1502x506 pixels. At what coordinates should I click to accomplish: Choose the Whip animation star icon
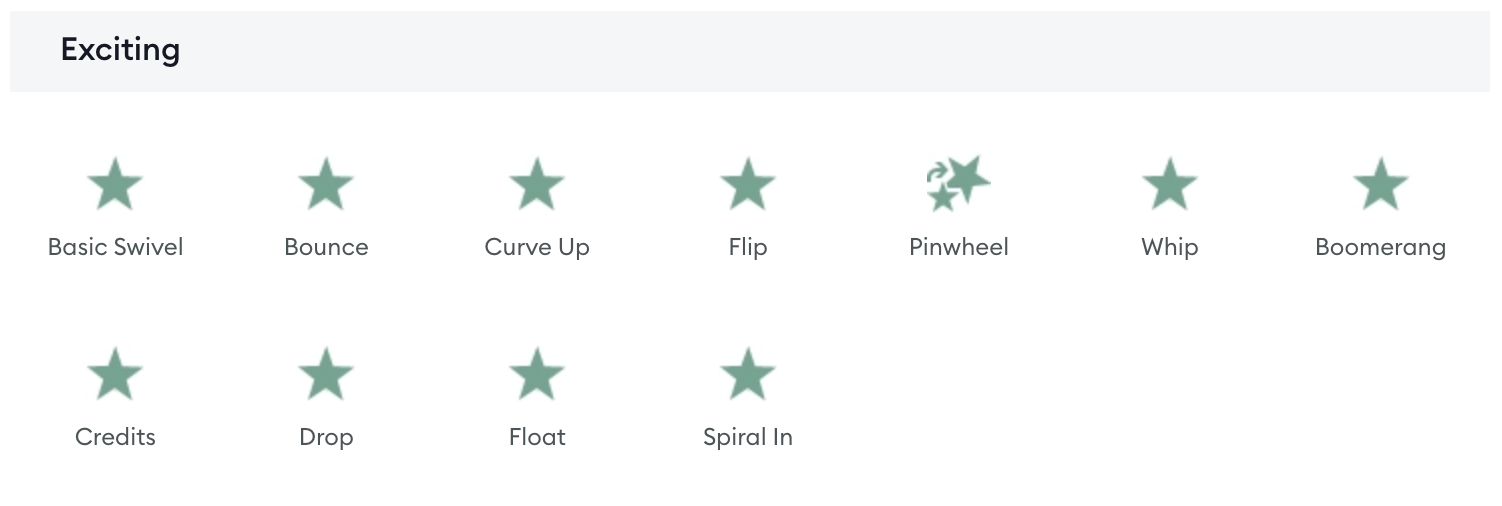coord(1170,184)
